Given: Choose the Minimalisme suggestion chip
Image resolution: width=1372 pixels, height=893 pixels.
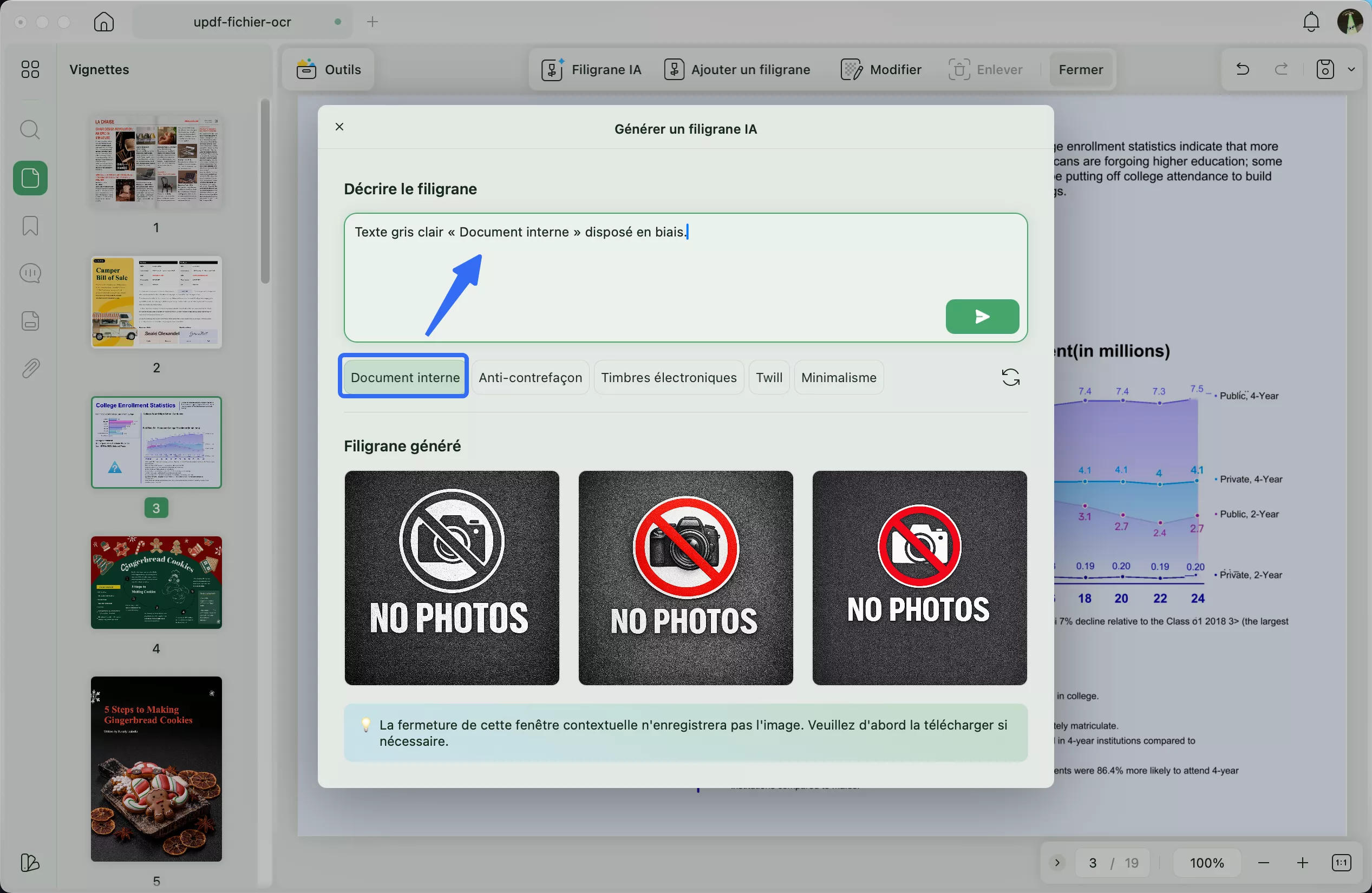Looking at the screenshot, I should (x=838, y=377).
